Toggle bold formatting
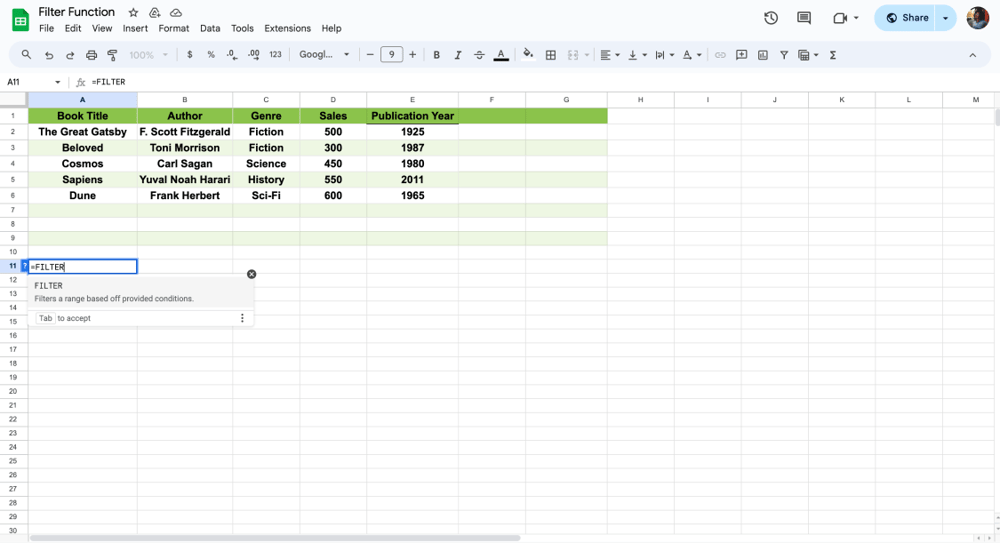This screenshot has width=1000, height=543. click(436, 55)
